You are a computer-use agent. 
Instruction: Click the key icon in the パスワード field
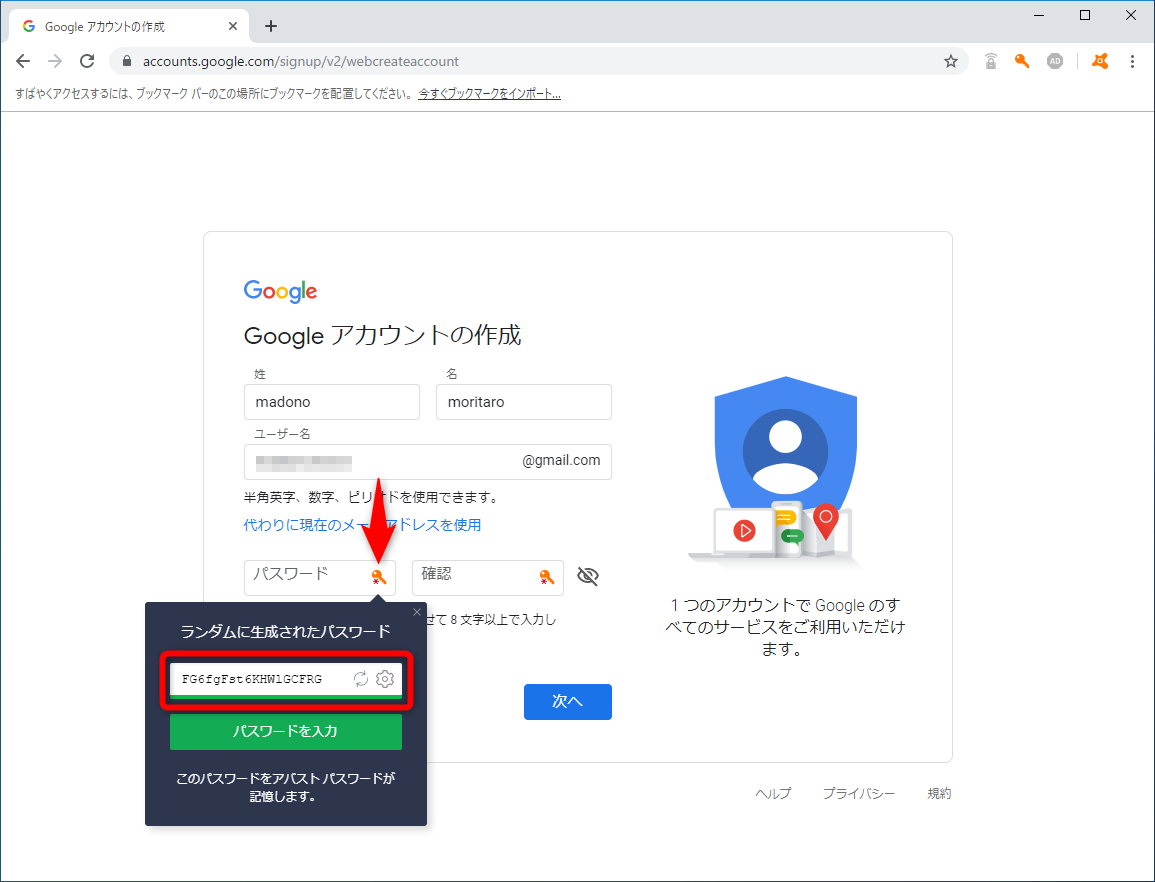tap(378, 577)
